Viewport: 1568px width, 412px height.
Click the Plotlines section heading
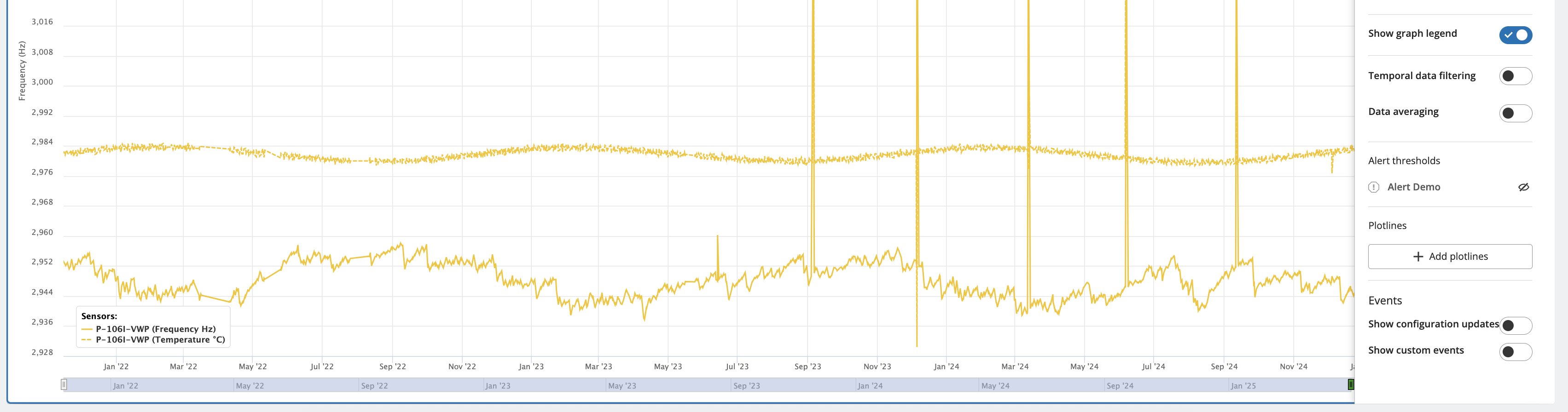click(x=1387, y=225)
